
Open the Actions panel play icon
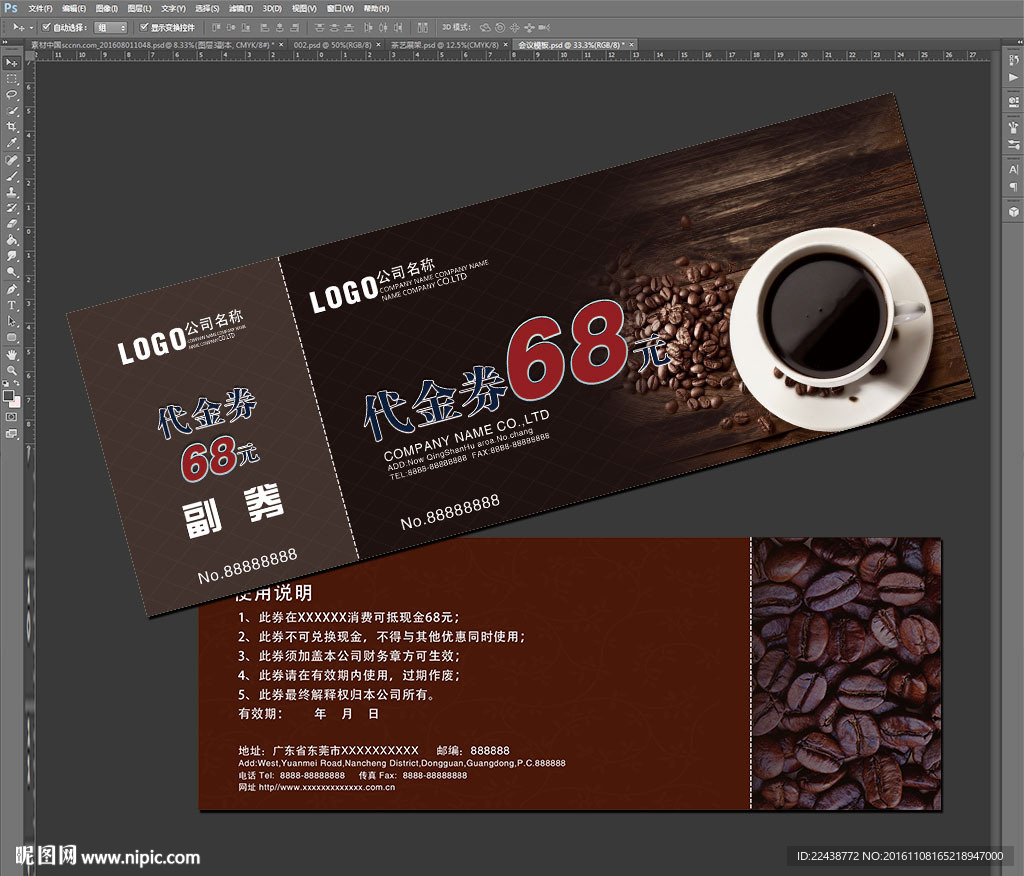pyautogui.click(x=1014, y=78)
